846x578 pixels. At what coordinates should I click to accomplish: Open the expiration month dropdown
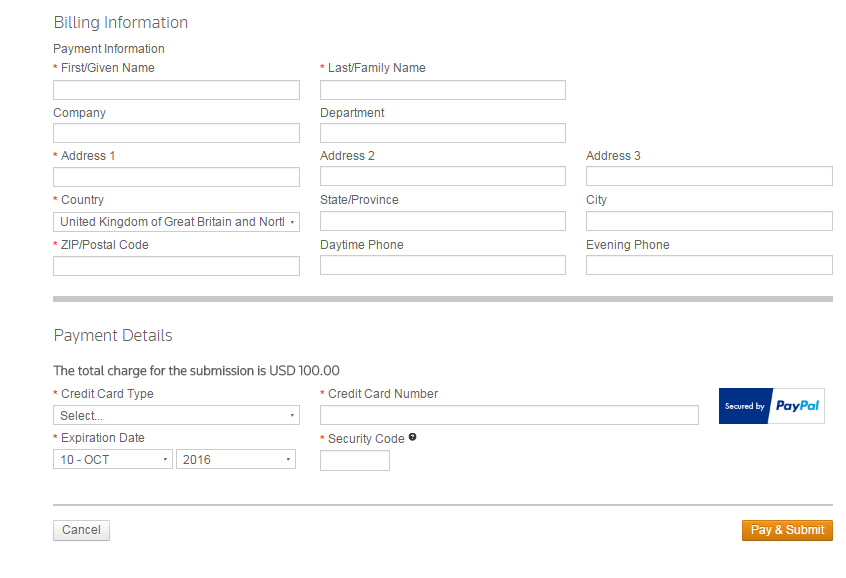click(x=113, y=459)
